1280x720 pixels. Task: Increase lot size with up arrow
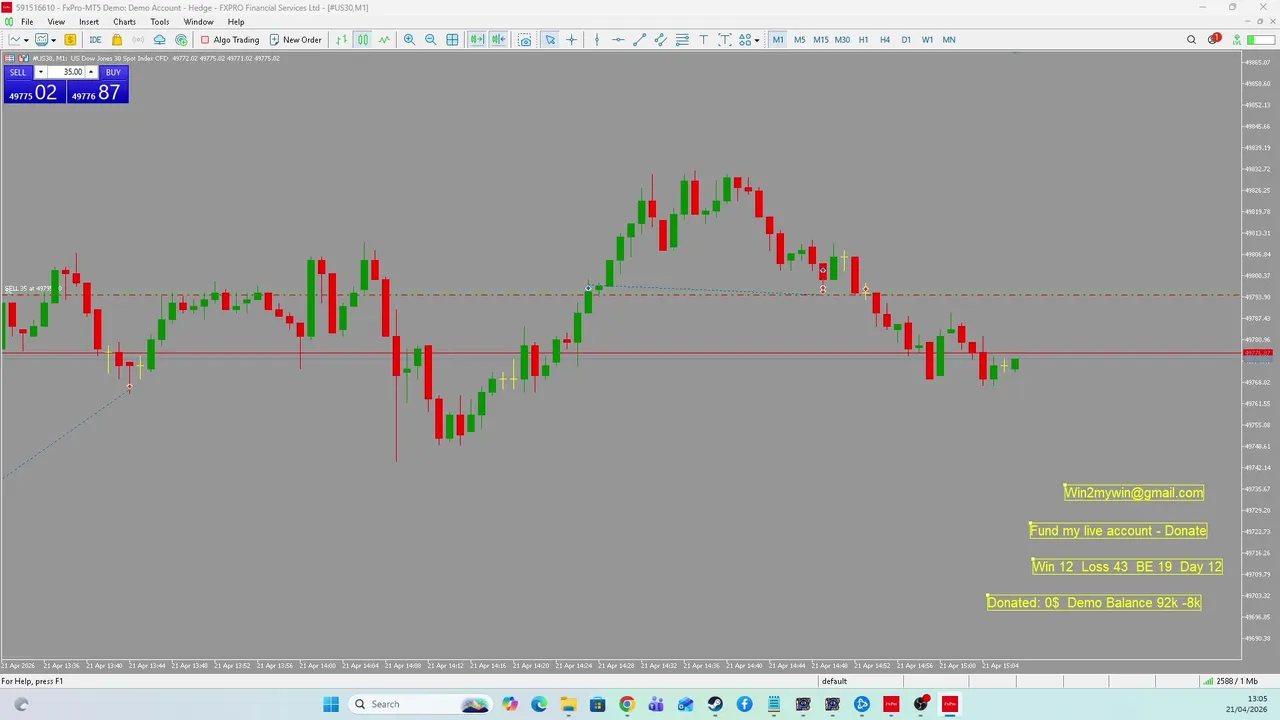91,72
